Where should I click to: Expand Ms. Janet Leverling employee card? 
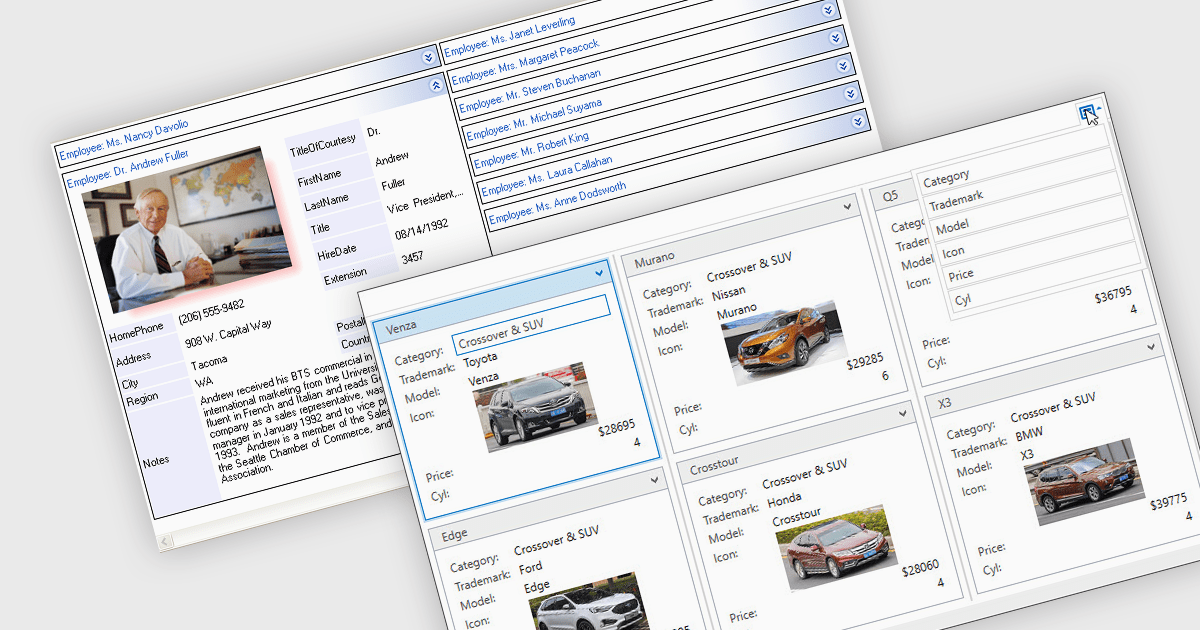[828, 10]
